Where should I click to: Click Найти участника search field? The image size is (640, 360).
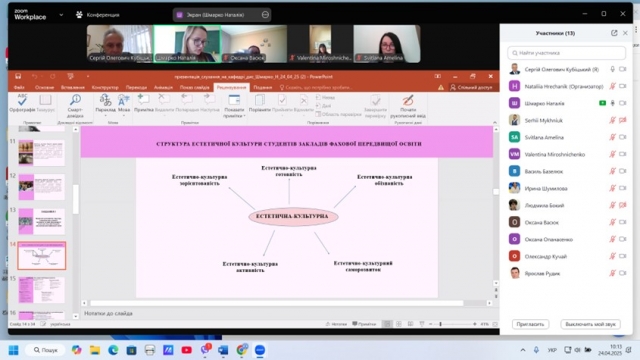tap(567, 53)
